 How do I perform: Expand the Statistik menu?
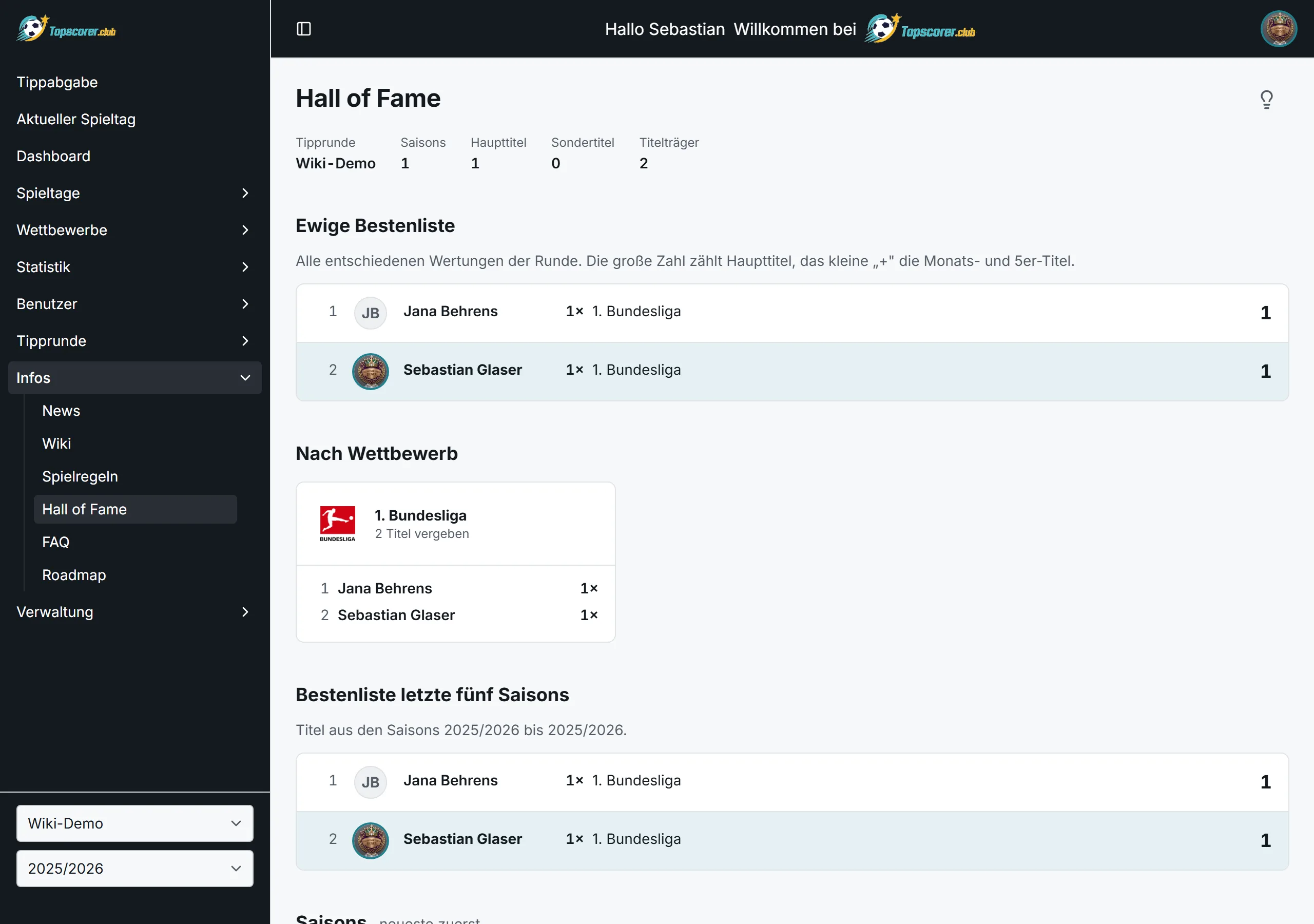[134, 267]
